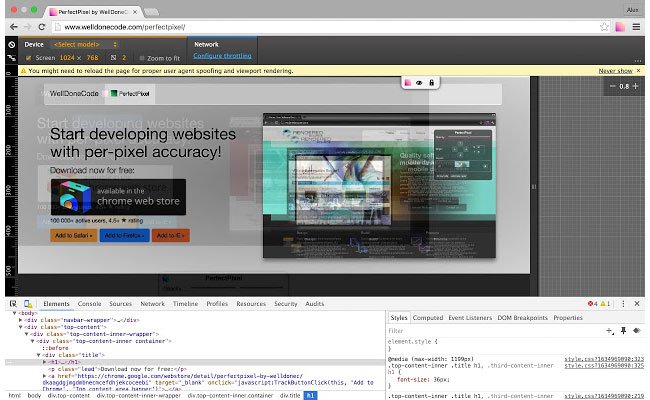Click the toggle element state pin icon
The width and height of the screenshot is (650, 400).
[623, 330]
